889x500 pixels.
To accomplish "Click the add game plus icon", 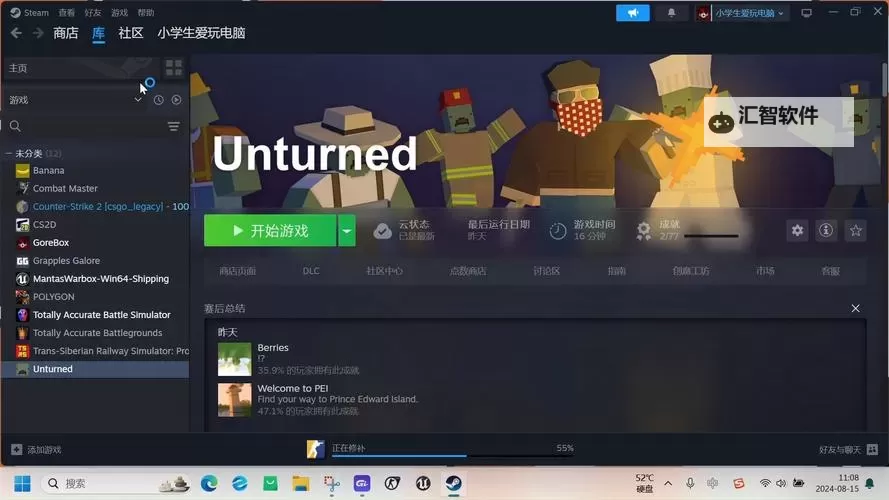I will coord(16,450).
